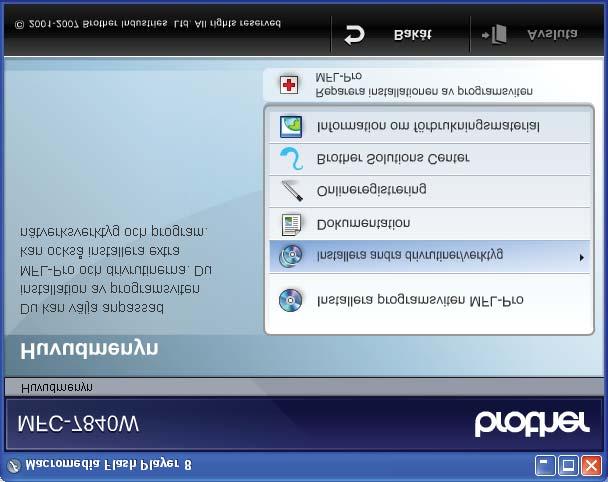Screen dimensions: 608x482
Task: Click the CD icon for Installera programsviten MFL-Pro
Action: click(290, 300)
